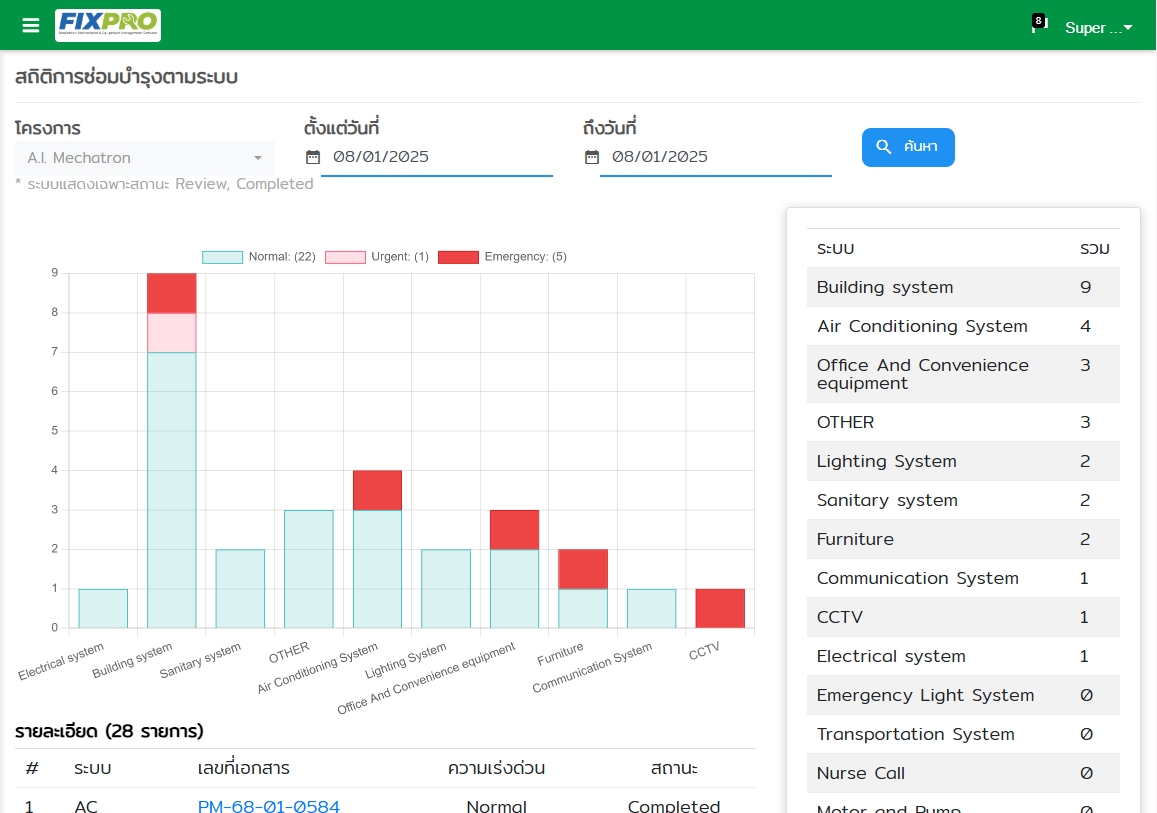Screen dimensions: 1157x813
Task: Expand the Super user account menu
Action: [x=1098, y=28]
